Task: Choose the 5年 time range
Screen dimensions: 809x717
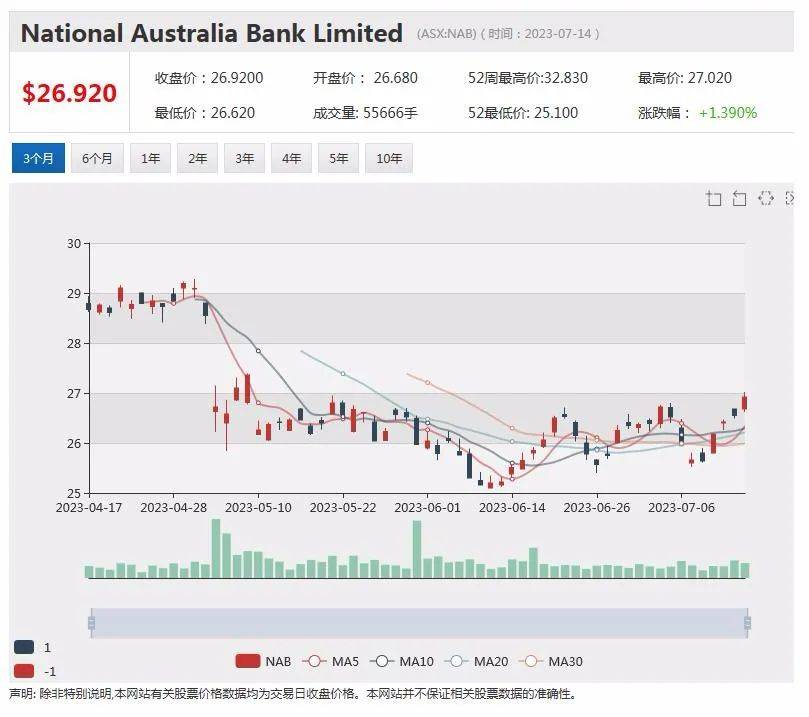Action: pos(340,159)
